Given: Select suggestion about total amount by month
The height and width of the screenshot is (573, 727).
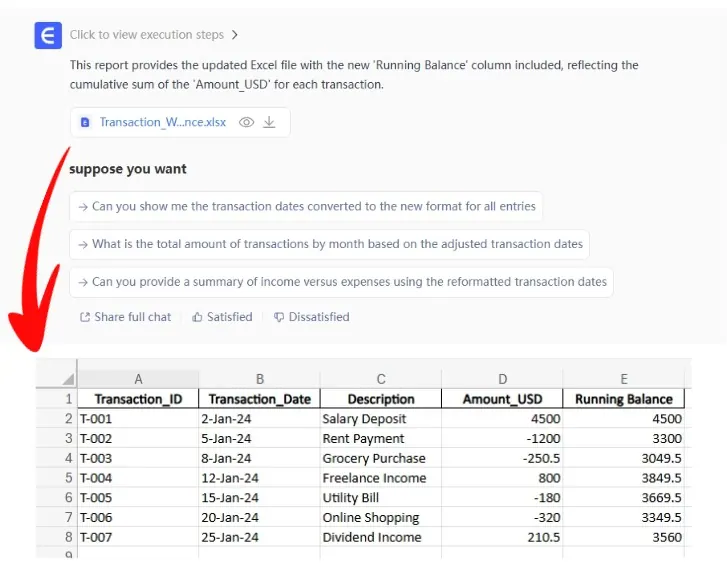Looking at the screenshot, I should pos(329,244).
